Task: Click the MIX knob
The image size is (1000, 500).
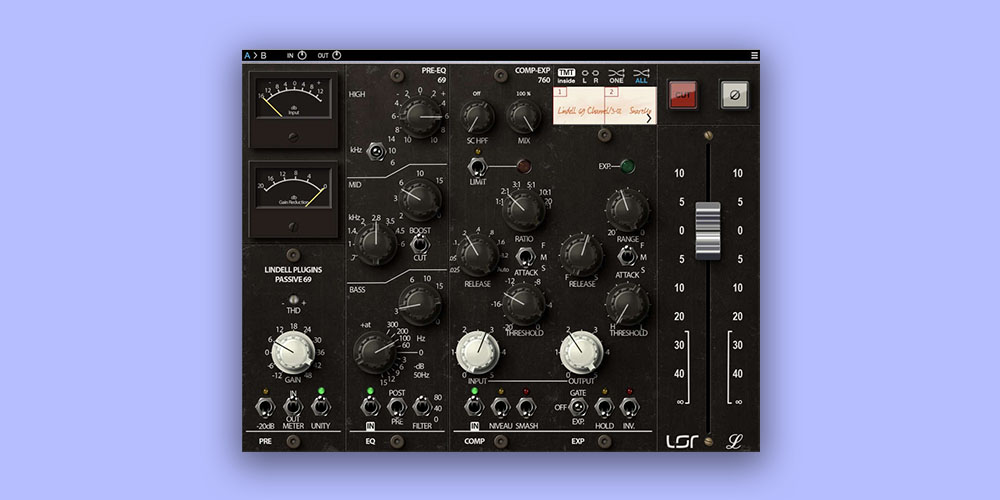Action: [x=524, y=117]
